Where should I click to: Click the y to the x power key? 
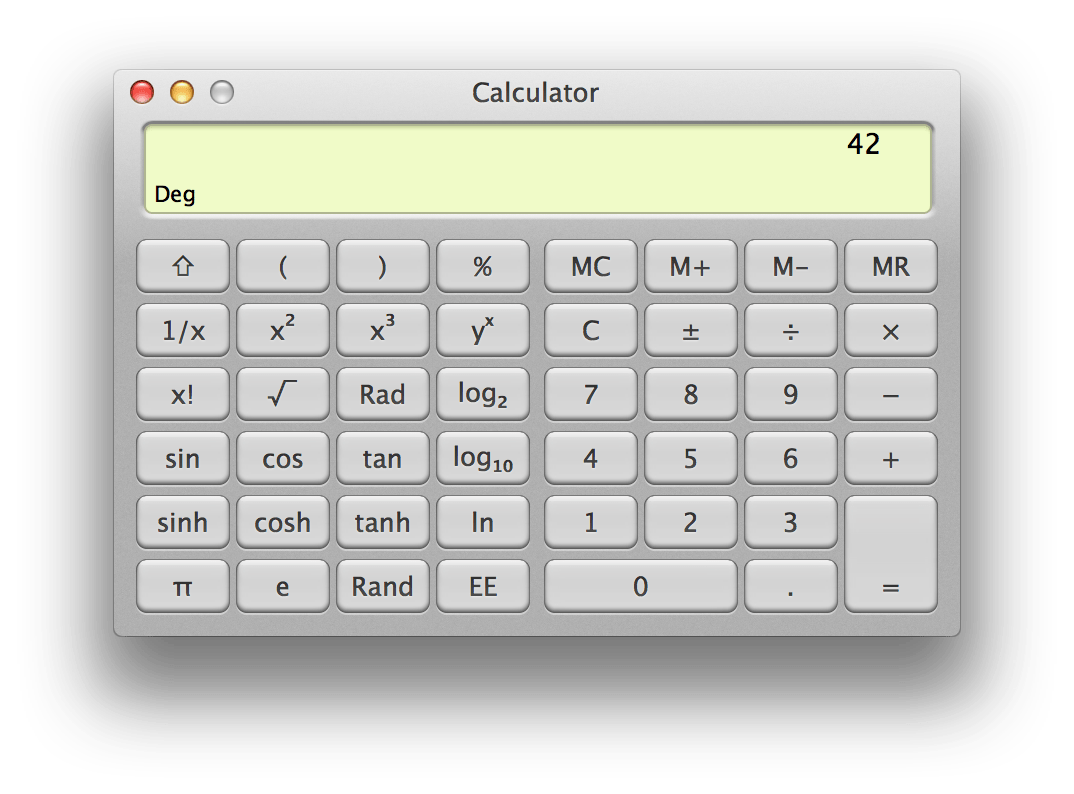pyautogui.click(x=483, y=330)
